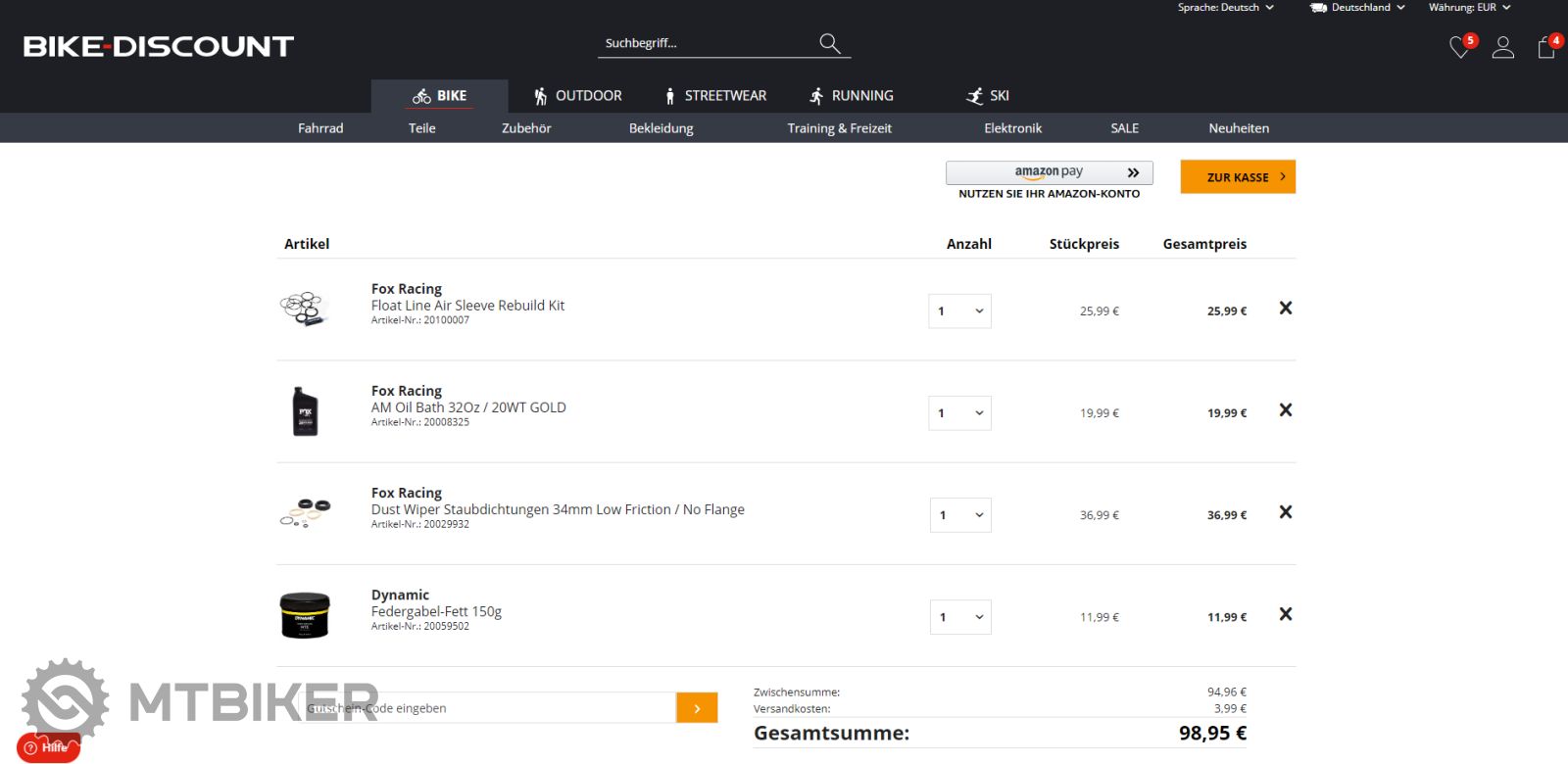The width and height of the screenshot is (1568, 764).
Task: Proceed with ZUR KASSE button
Action: [x=1238, y=177]
